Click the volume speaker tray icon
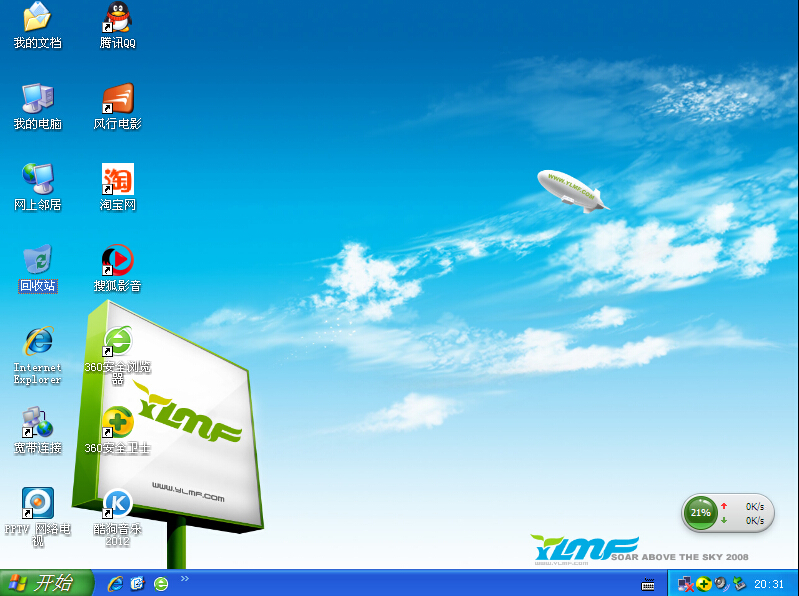This screenshot has width=799, height=596. 721,584
